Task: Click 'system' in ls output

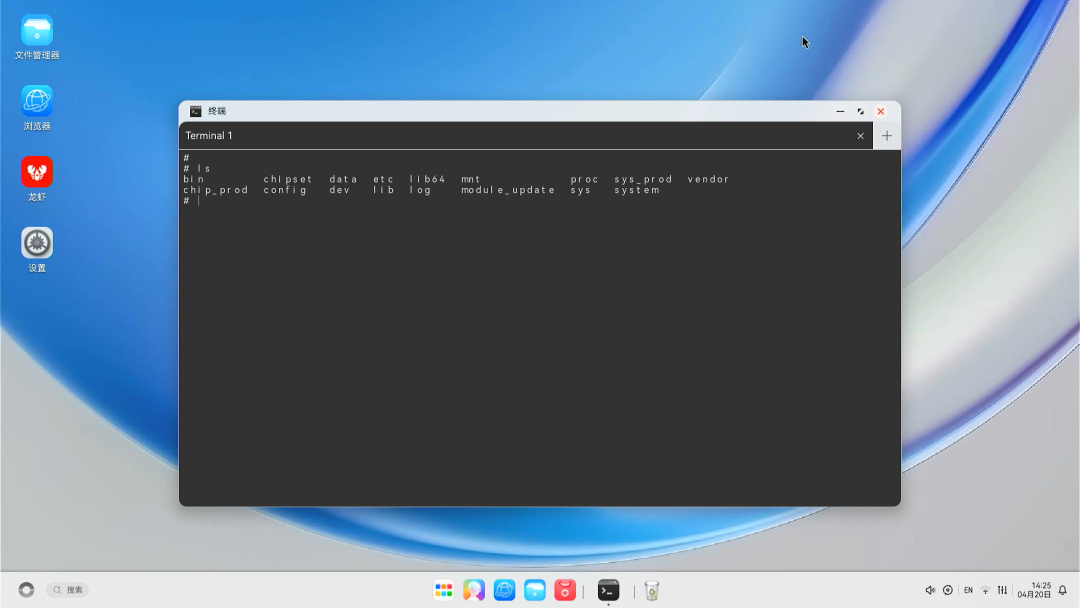Action: click(637, 190)
